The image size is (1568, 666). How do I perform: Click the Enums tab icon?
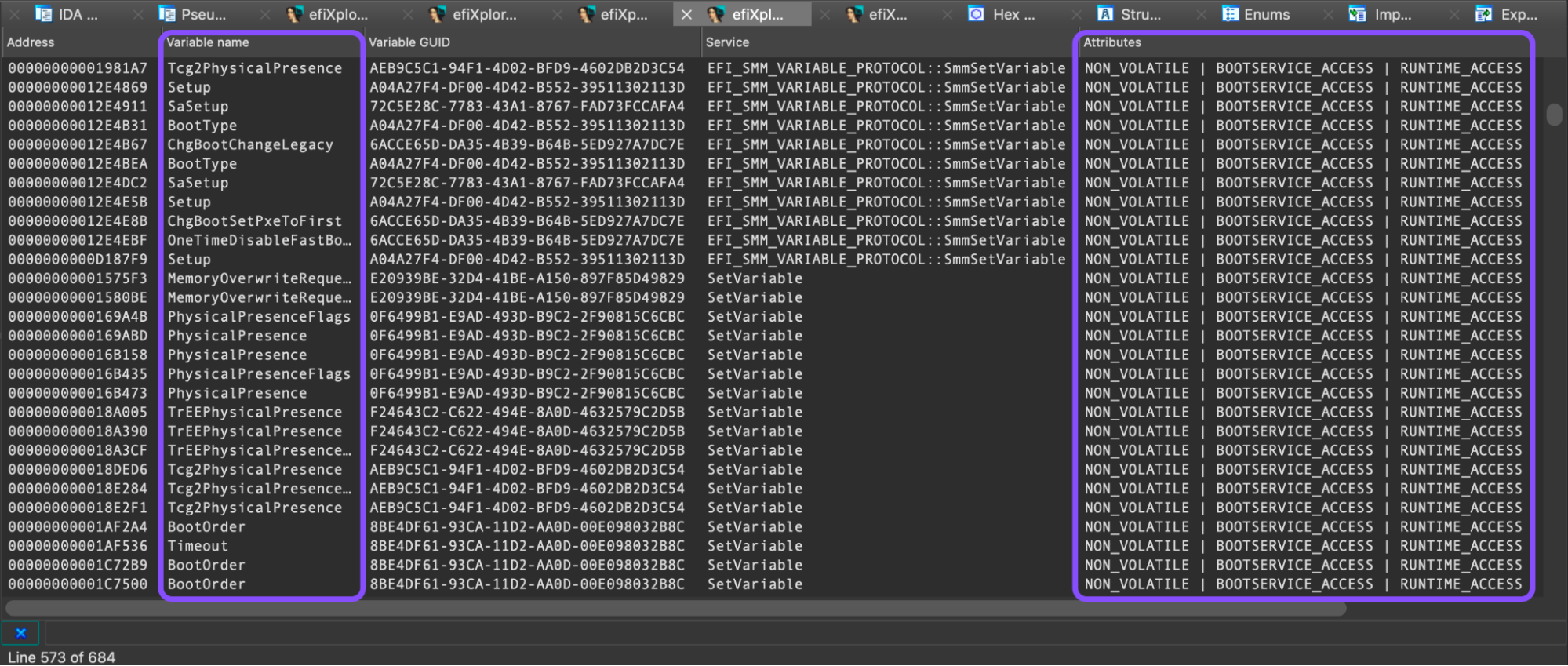point(1230,14)
